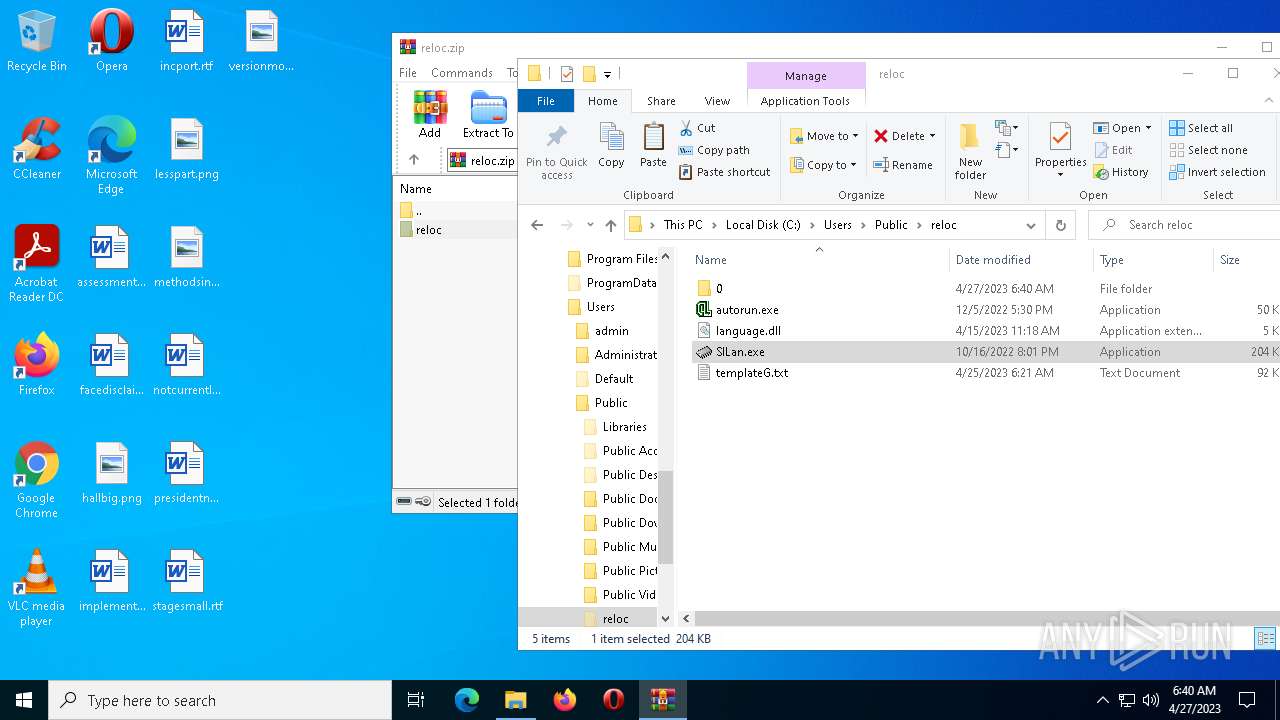The width and height of the screenshot is (1280, 720).
Task: Click Rename in the Organize group
Action: [x=902, y=165]
